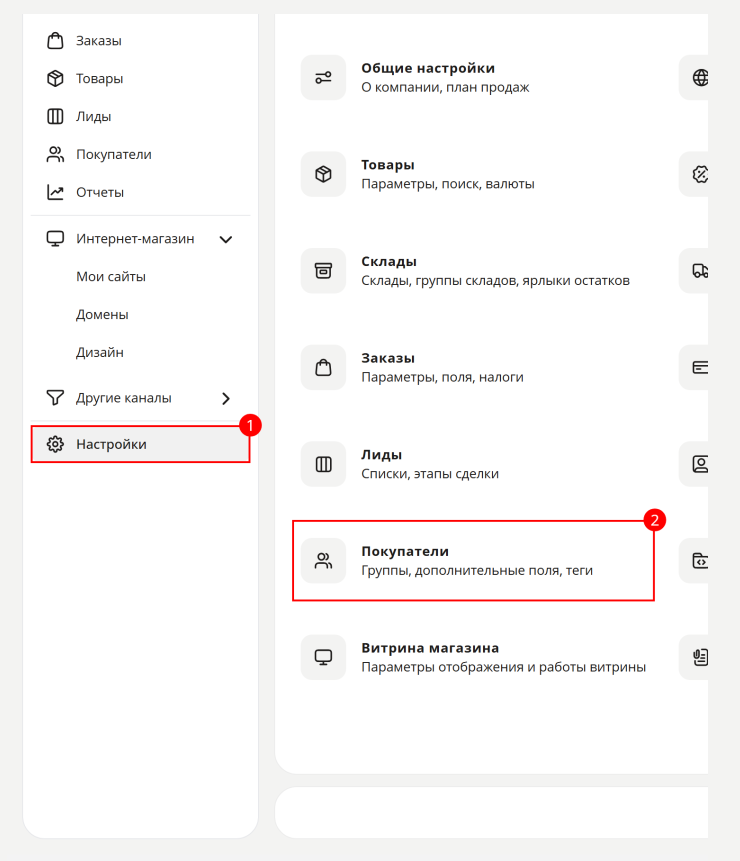This screenshot has width=740, height=861.
Task: Click the chart icon next to Отчеты
Action: pos(55,192)
